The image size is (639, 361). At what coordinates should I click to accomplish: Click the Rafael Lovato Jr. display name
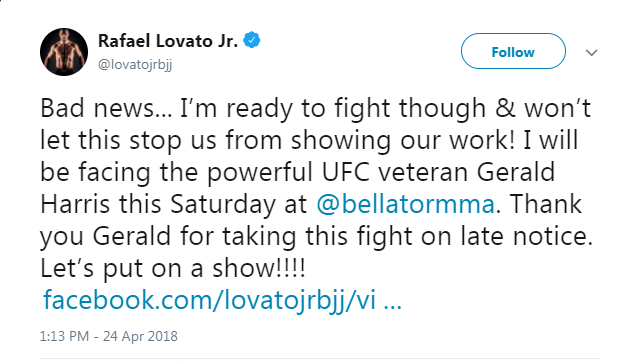click(168, 41)
